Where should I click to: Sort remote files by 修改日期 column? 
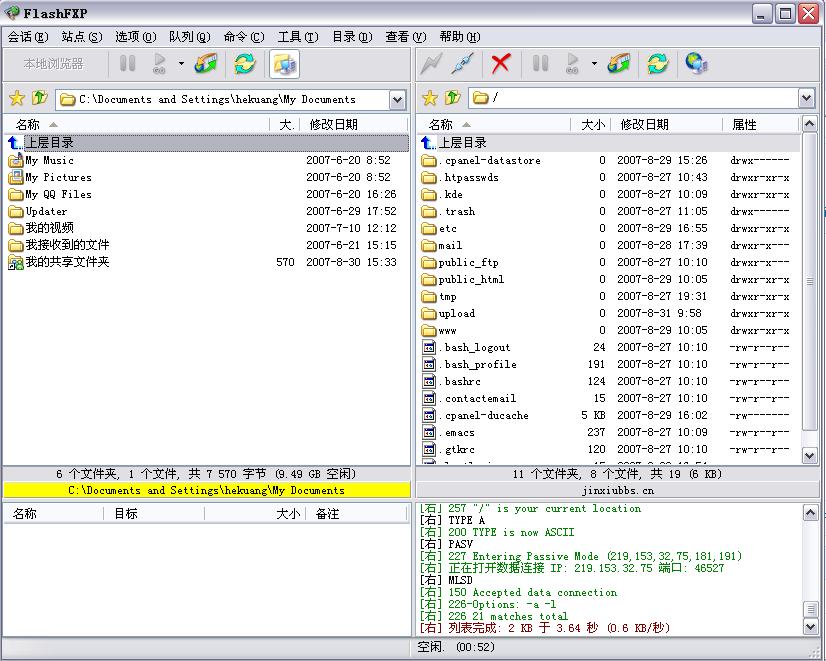coord(666,125)
